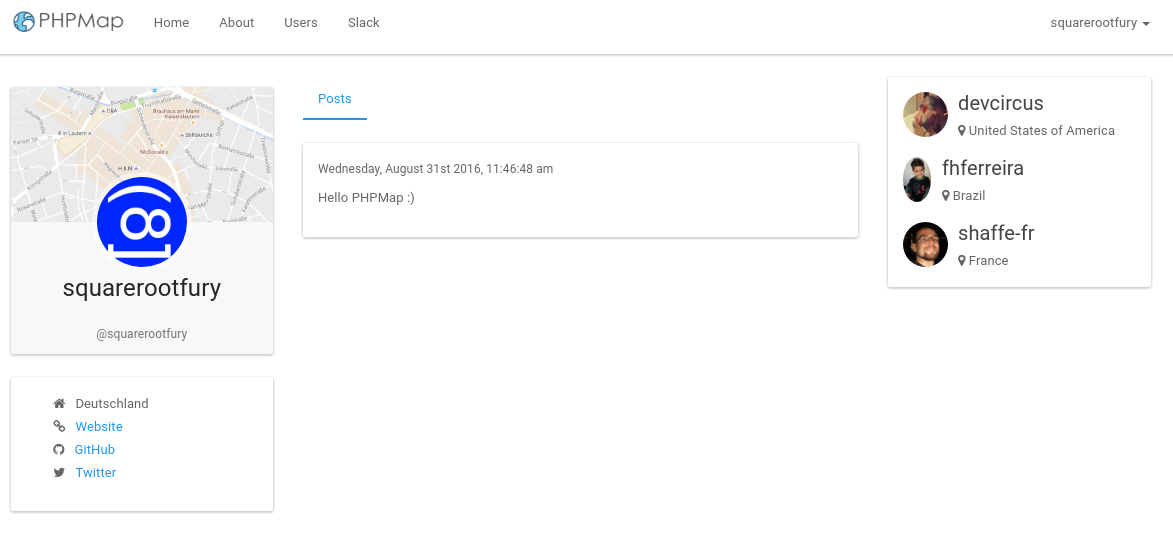Click the PHPMap brand text
This screenshot has height=539, width=1173.
coord(81,22)
